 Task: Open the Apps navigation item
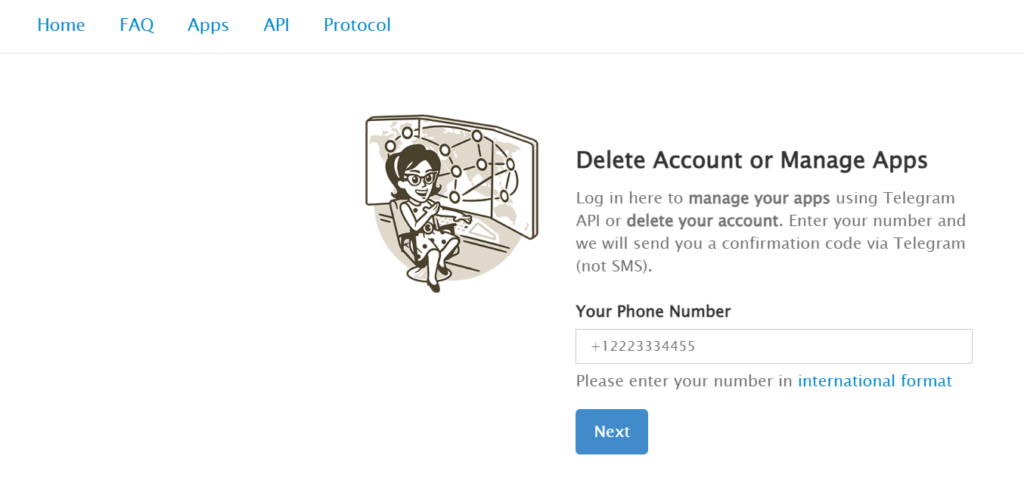(x=208, y=25)
